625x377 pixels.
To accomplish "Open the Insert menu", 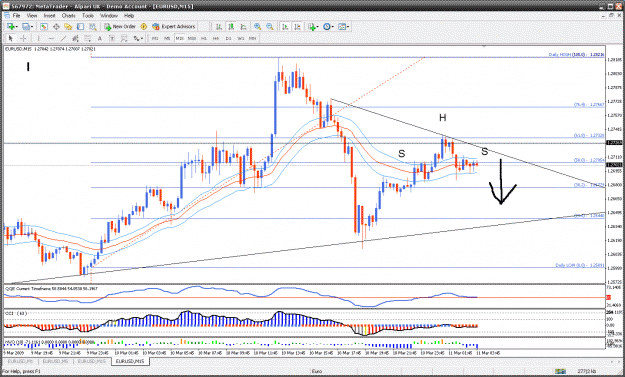I will (x=49, y=16).
